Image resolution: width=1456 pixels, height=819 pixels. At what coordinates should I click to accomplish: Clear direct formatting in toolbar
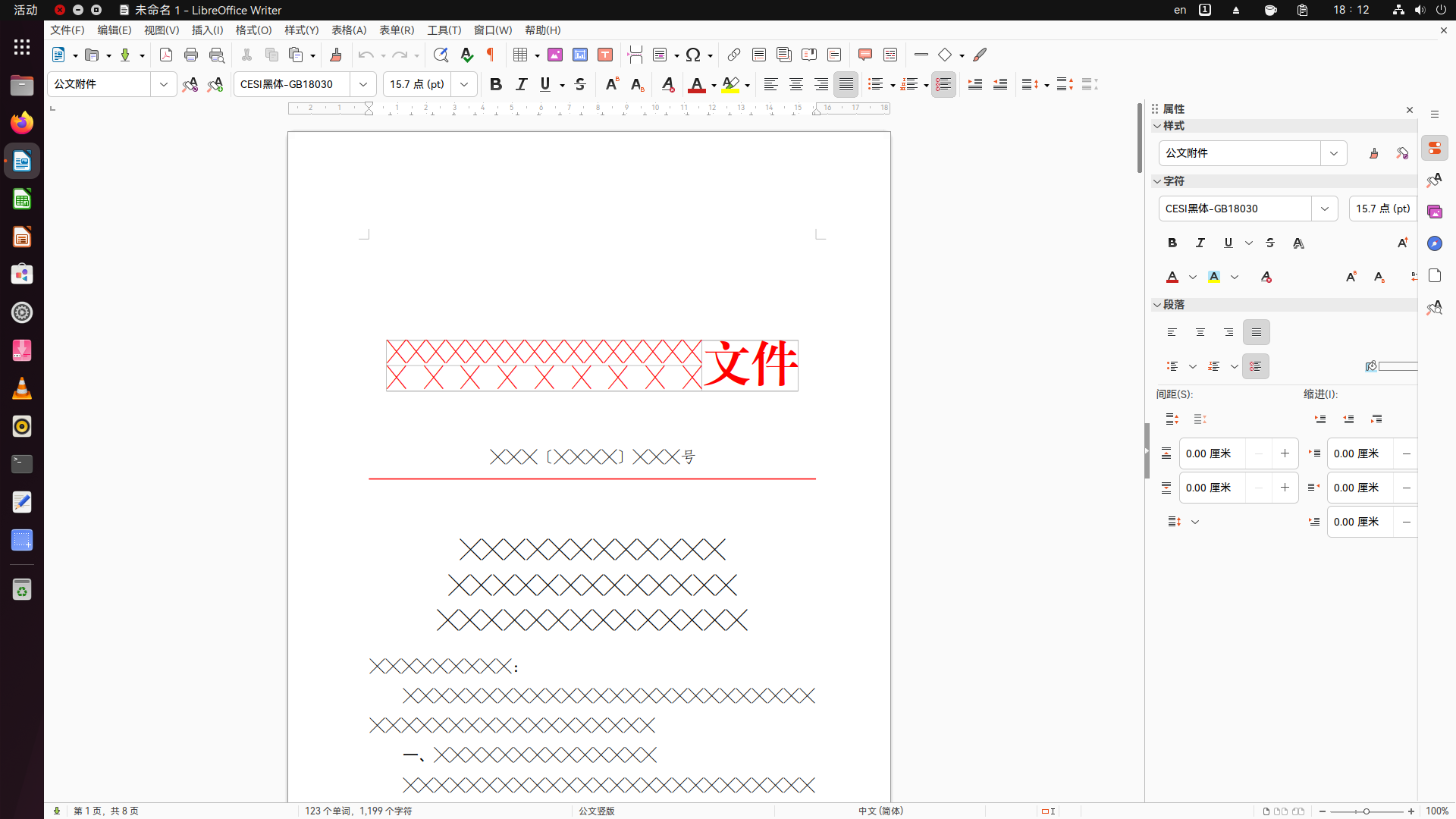click(x=667, y=84)
